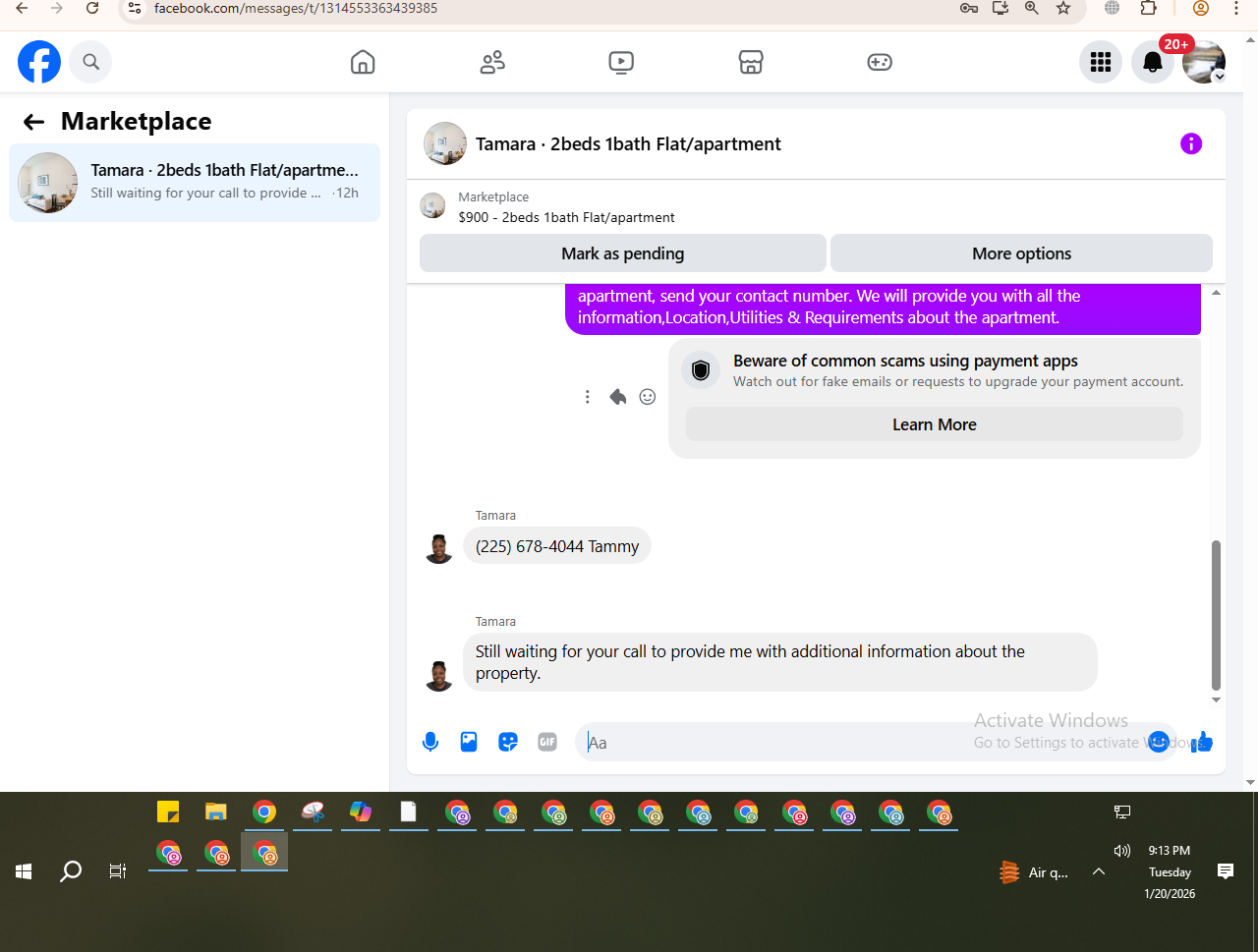Click the Tamara 2beds 1bath chat header title
Viewport: 1258px width, 952px height.
[628, 143]
